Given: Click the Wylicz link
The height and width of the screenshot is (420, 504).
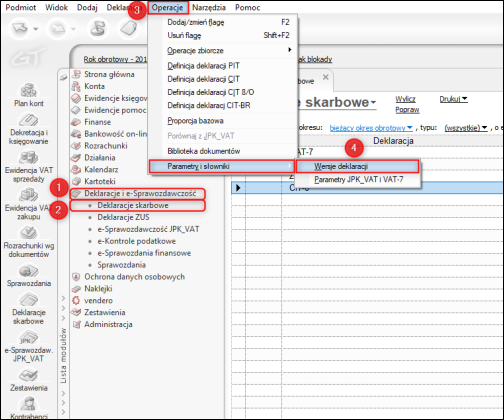Looking at the screenshot, I should click(405, 99).
